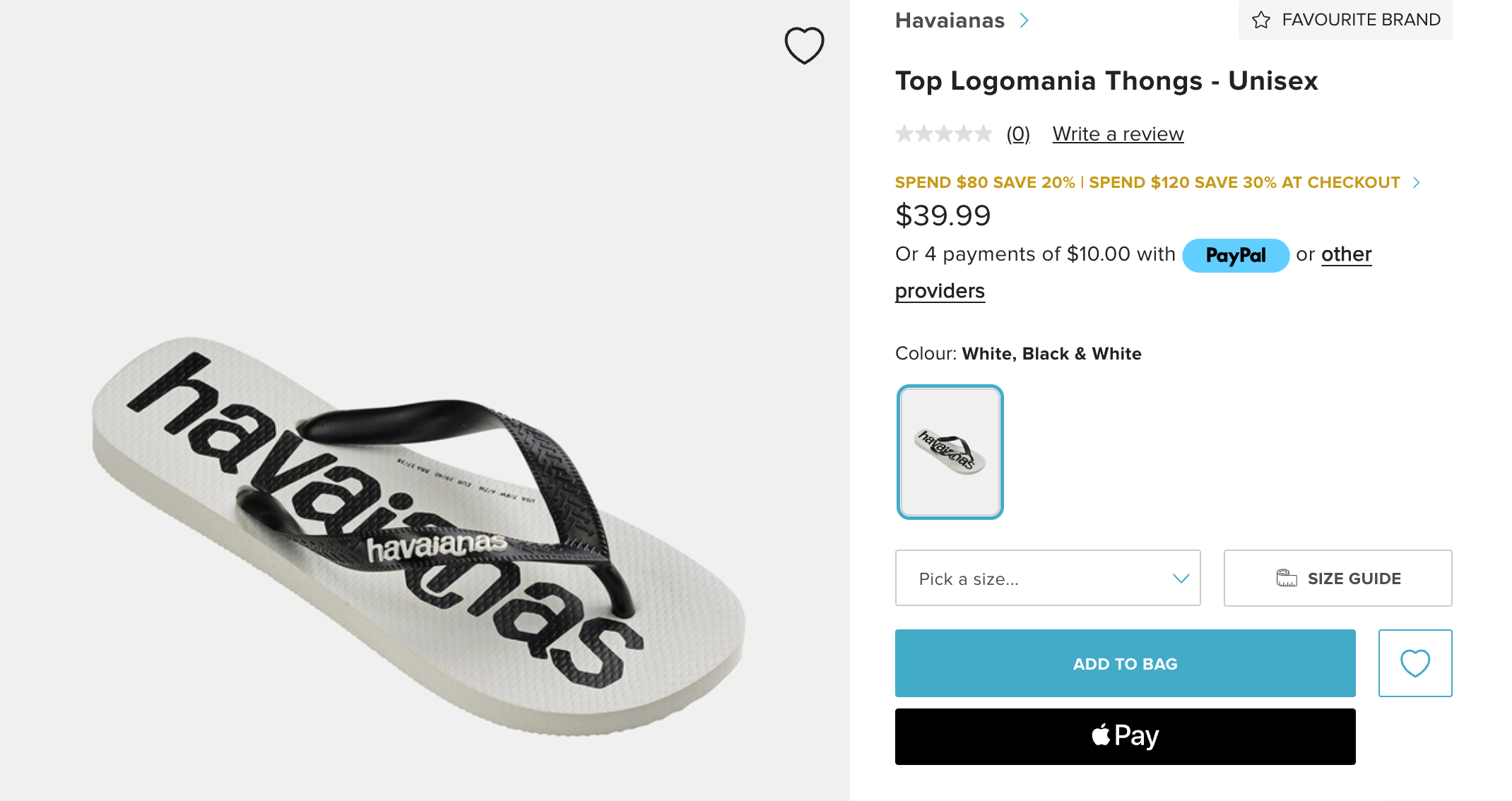Open the review count (0) link

1017,133
